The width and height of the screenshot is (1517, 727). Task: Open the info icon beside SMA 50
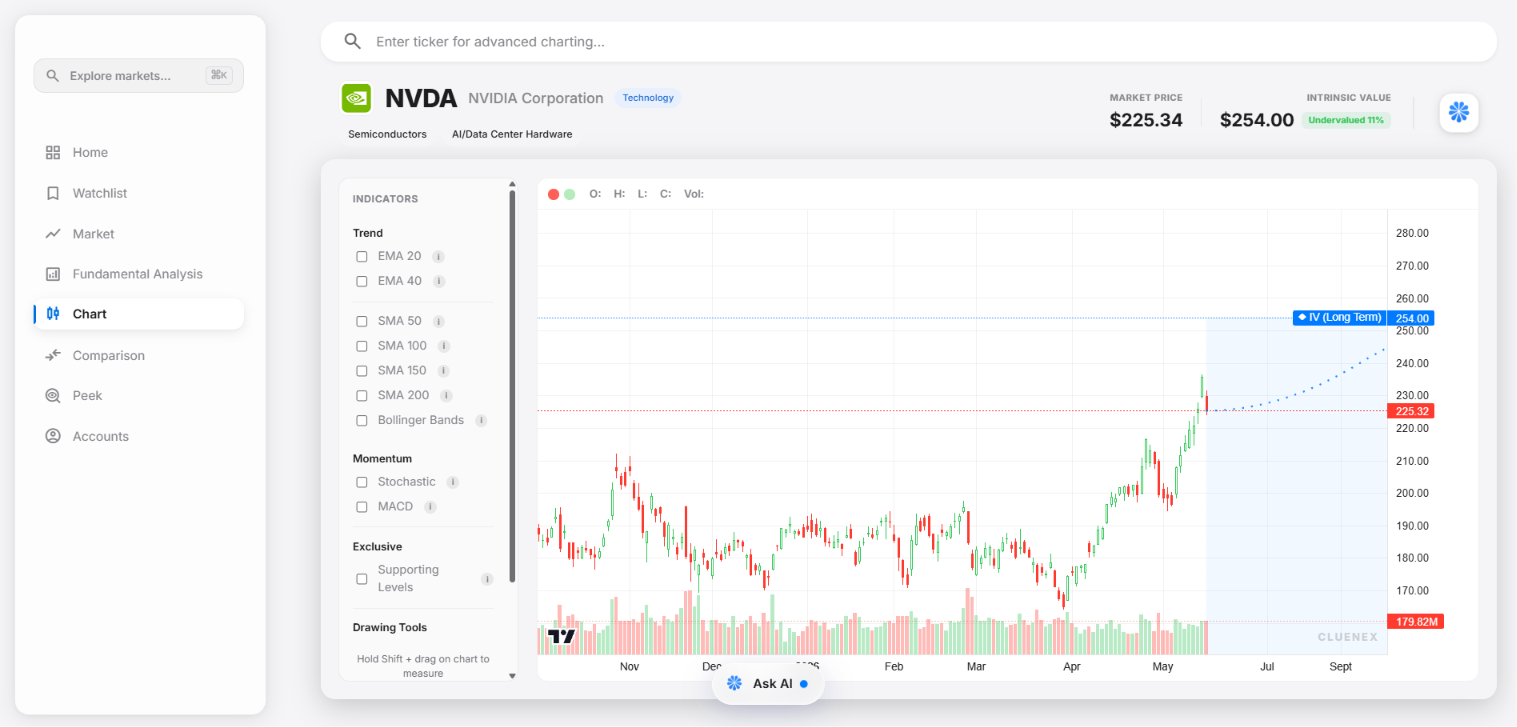(x=439, y=322)
